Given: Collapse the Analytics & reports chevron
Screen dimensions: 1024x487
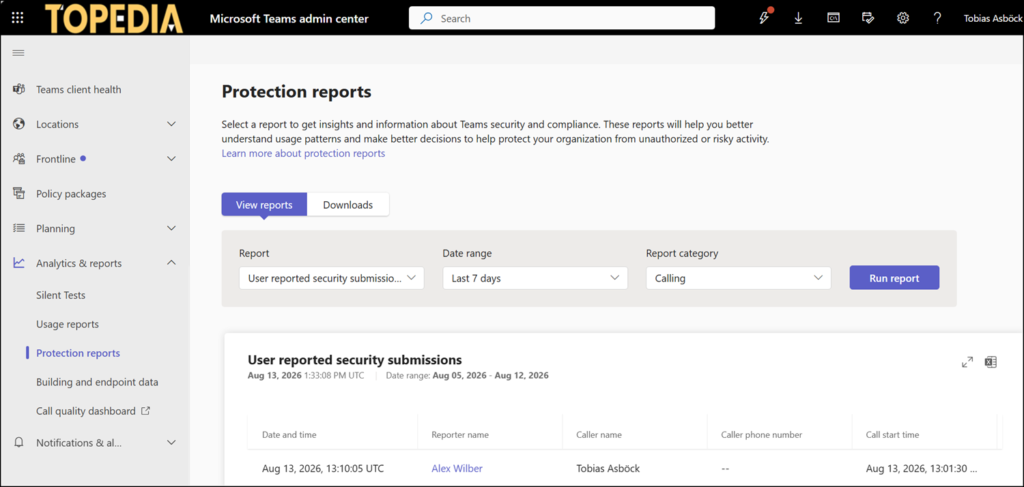Looking at the screenshot, I should point(171,263).
